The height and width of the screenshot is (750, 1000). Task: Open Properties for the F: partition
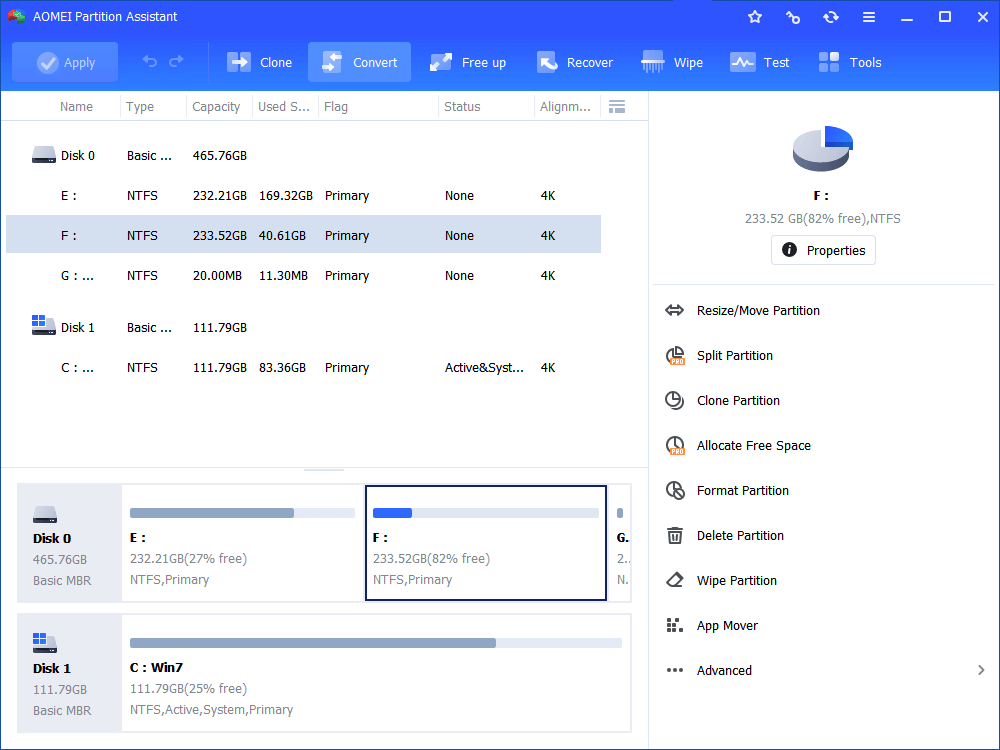823,250
